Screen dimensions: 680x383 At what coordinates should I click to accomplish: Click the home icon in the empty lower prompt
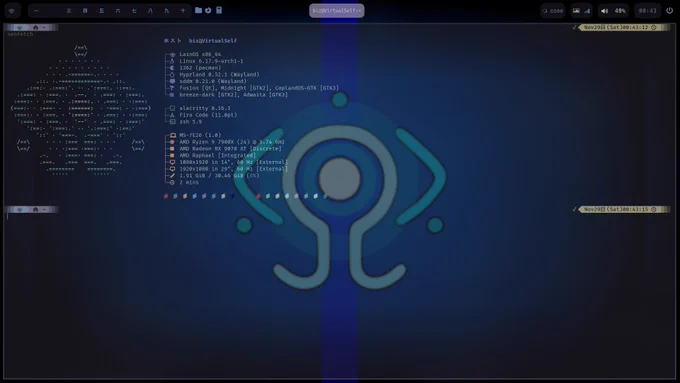(x=36, y=209)
